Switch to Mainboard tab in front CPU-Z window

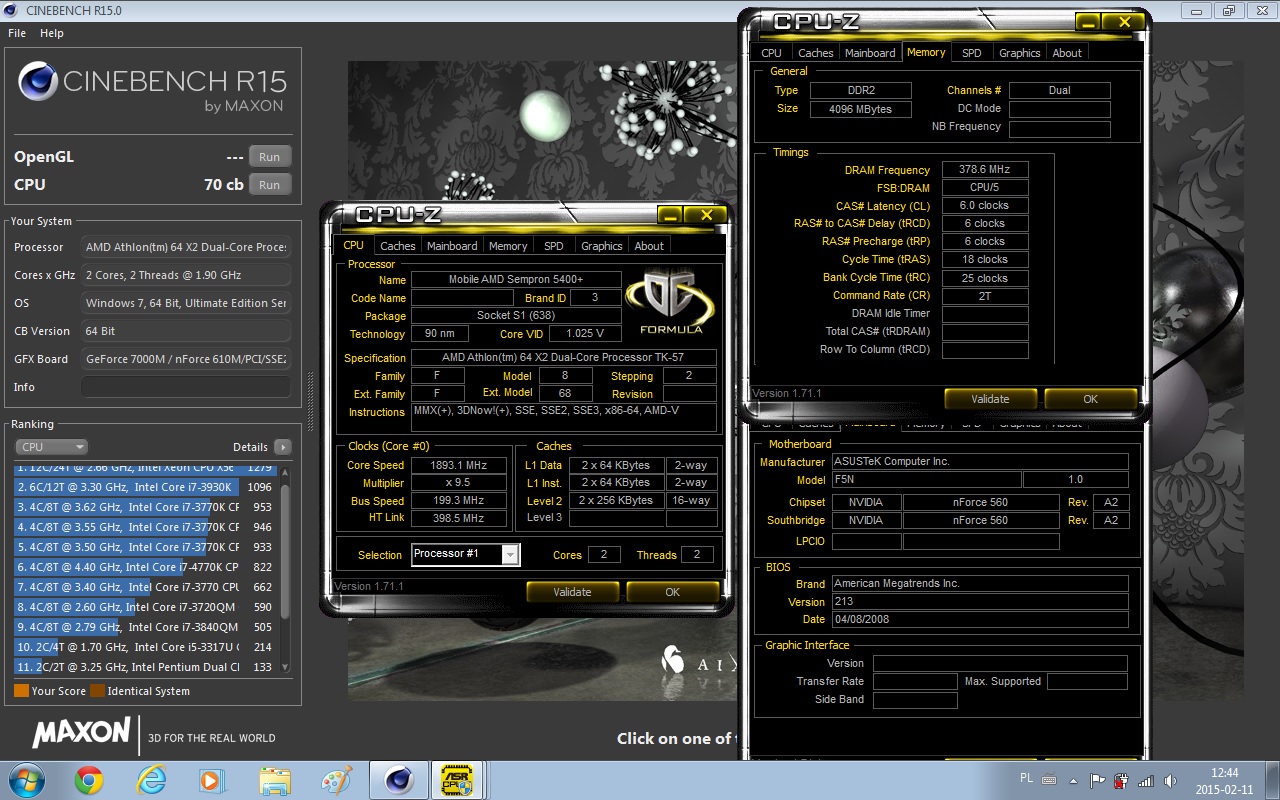452,246
